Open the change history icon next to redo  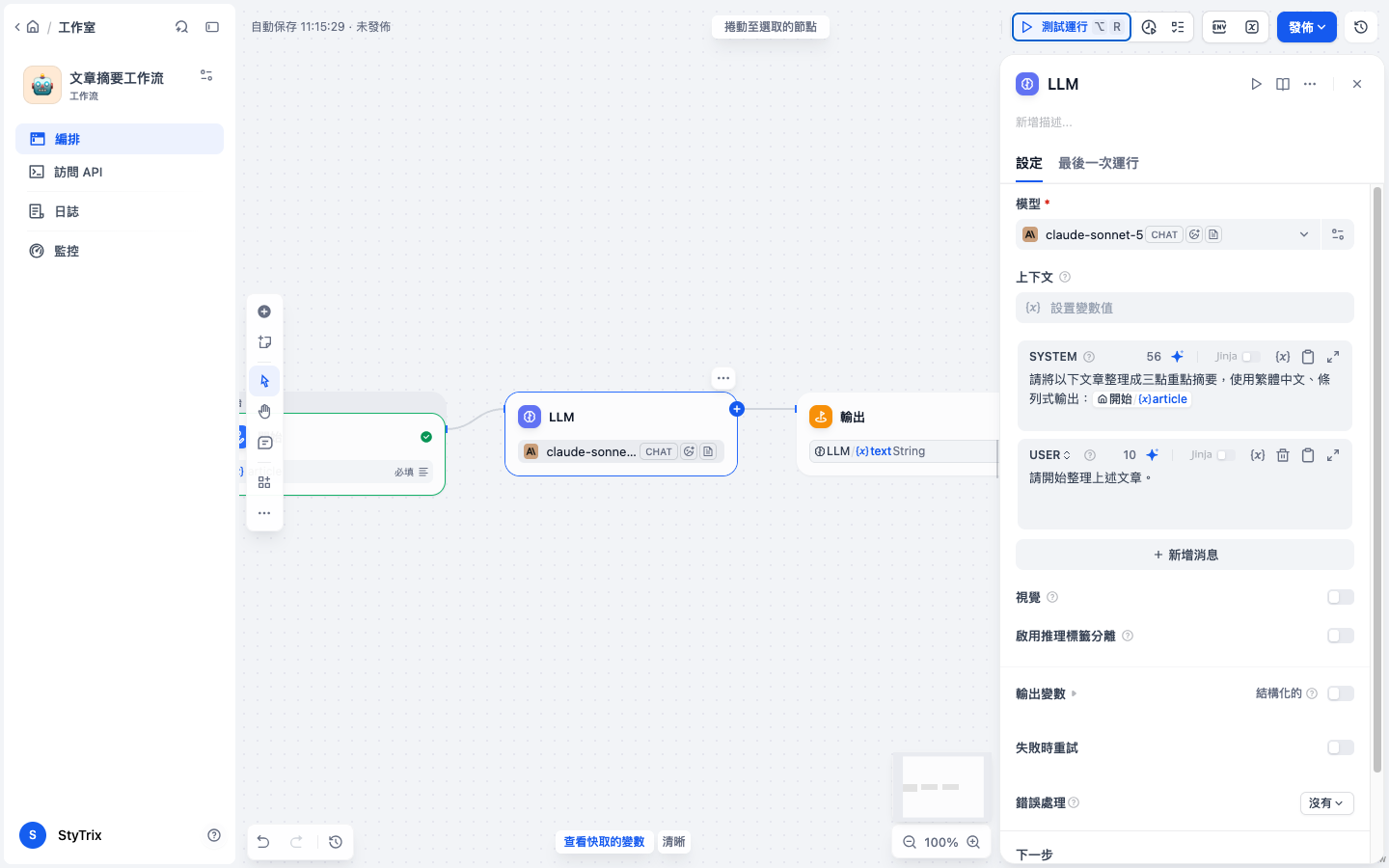(336, 842)
